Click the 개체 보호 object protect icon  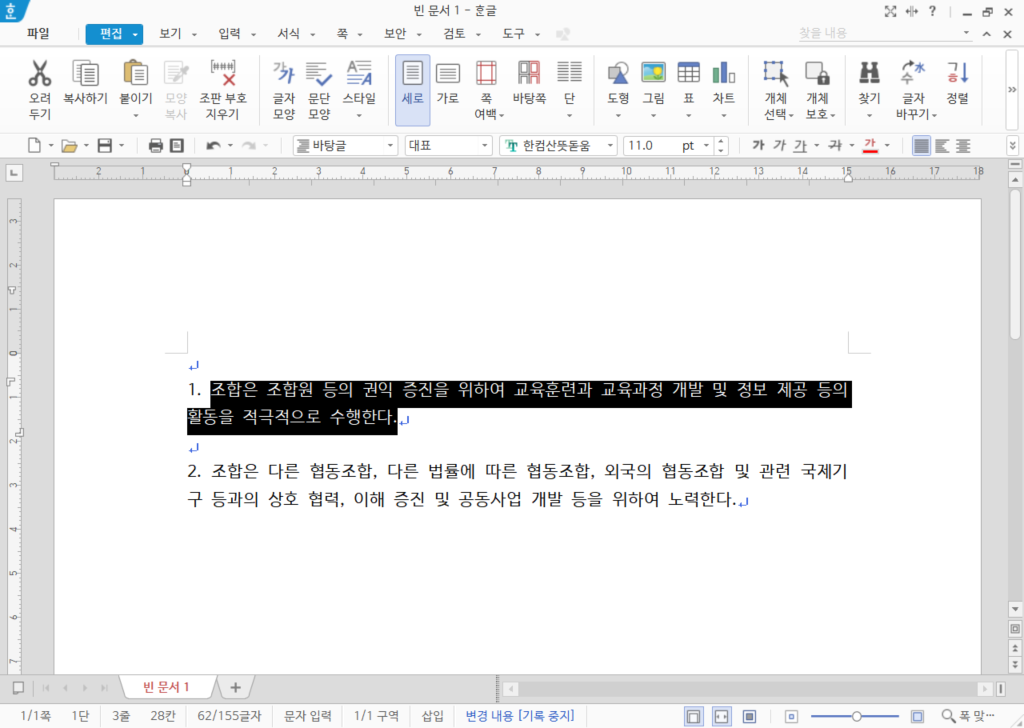click(817, 74)
